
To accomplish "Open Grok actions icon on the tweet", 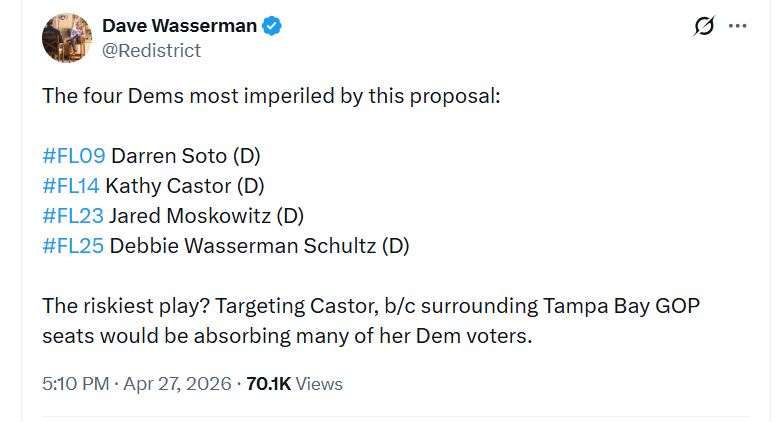I will (x=704, y=27).
